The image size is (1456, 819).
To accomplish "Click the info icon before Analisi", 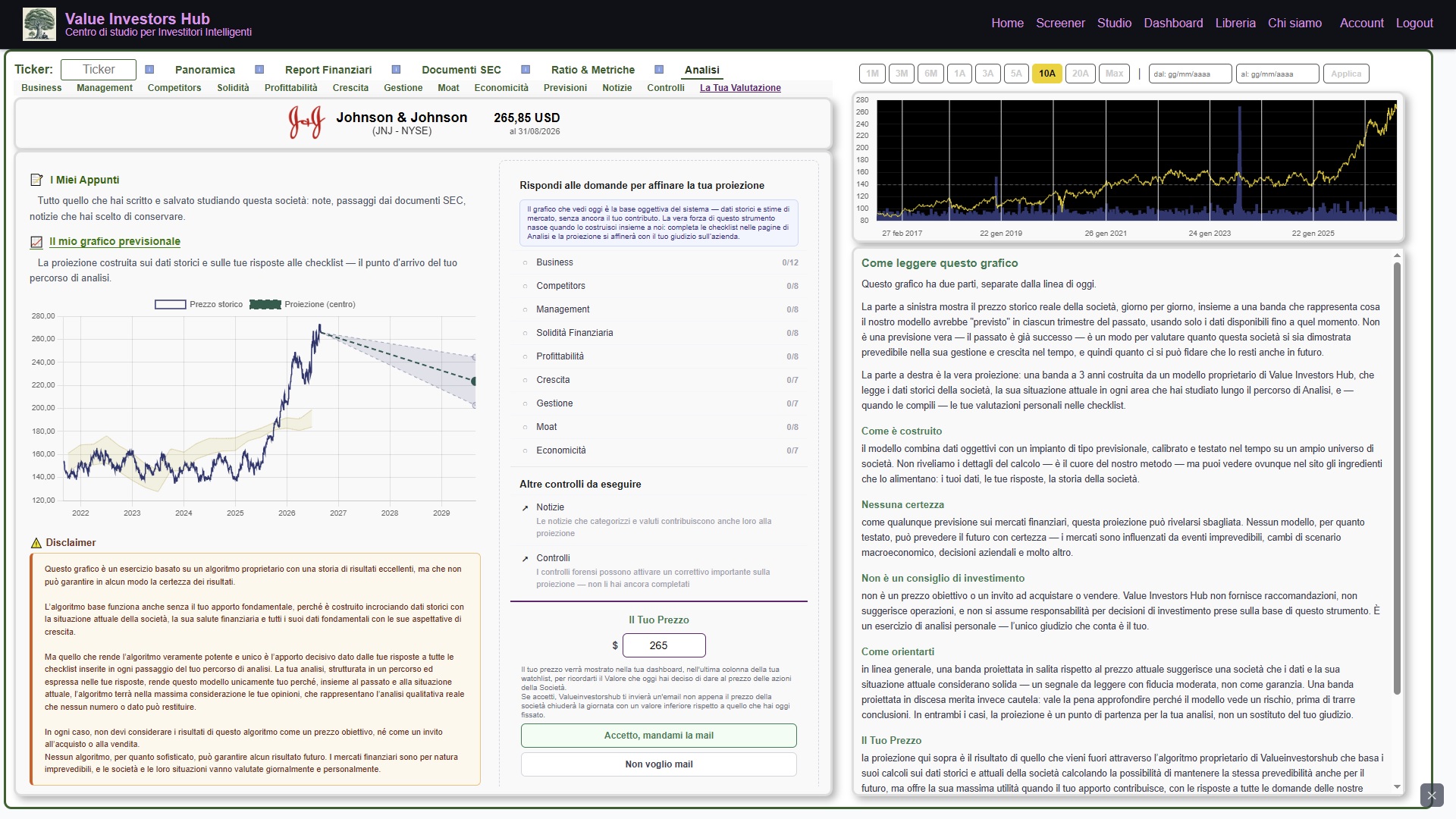I will 659,70.
